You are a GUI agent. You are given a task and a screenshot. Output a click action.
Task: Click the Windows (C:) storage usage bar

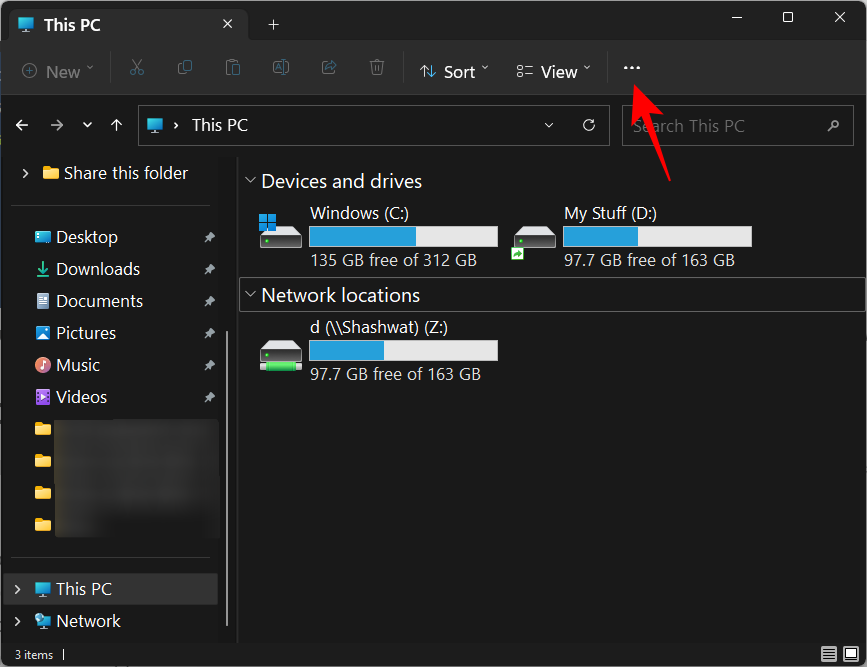tap(401, 236)
